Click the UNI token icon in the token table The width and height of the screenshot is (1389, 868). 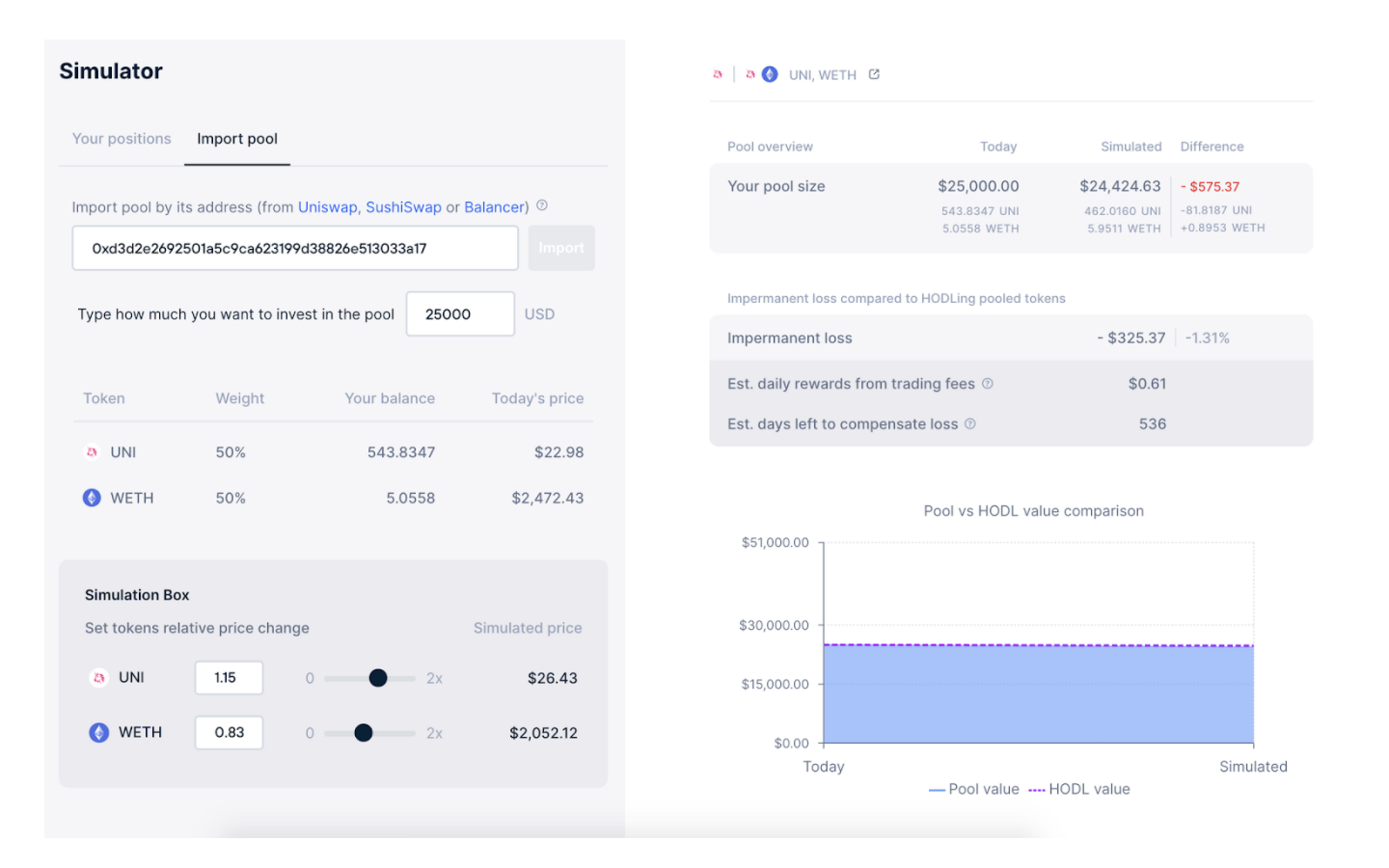[x=92, y=452]
